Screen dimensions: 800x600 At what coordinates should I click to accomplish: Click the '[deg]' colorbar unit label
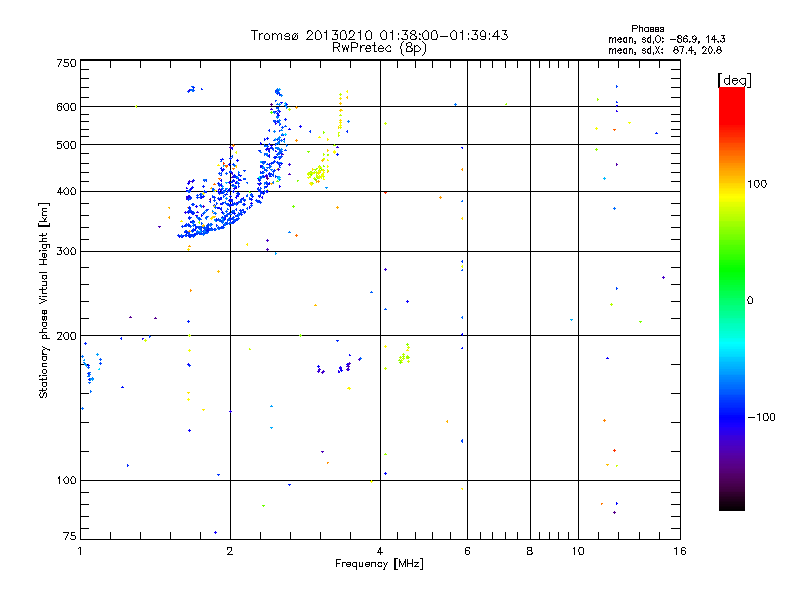point(734,80)
